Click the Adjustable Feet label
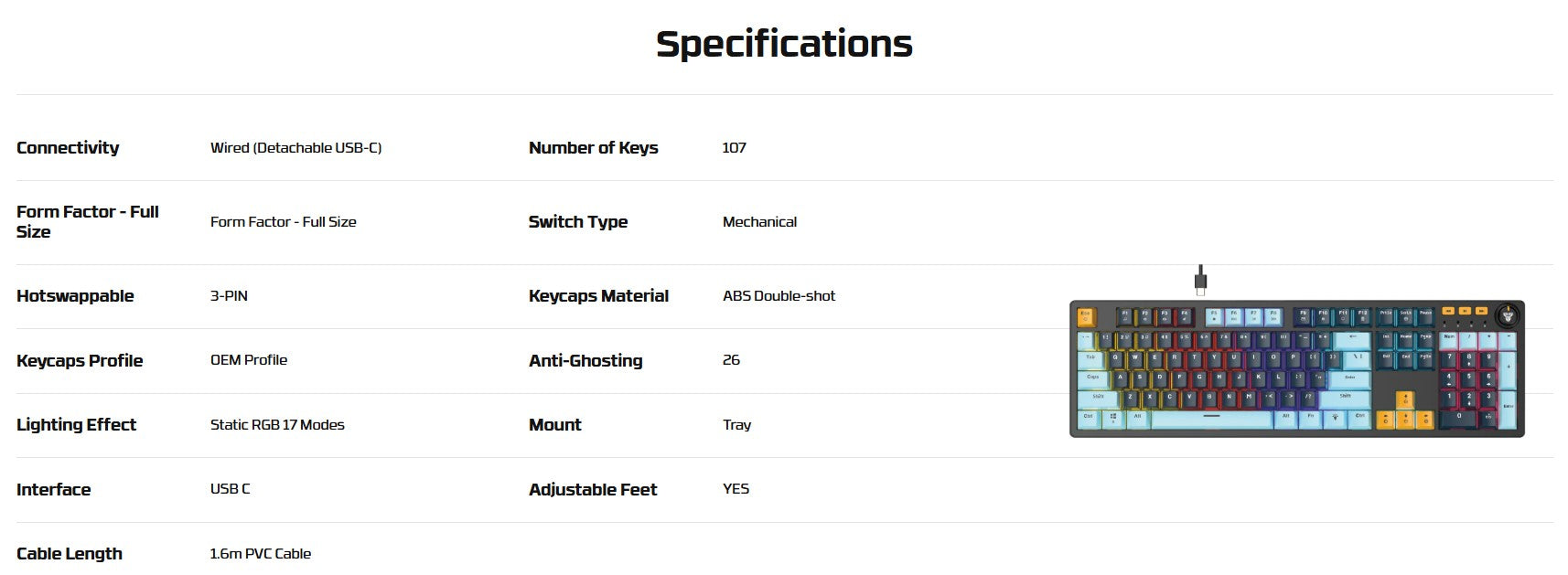Viewport: 1568px width, 575px height. coord(593,490)
